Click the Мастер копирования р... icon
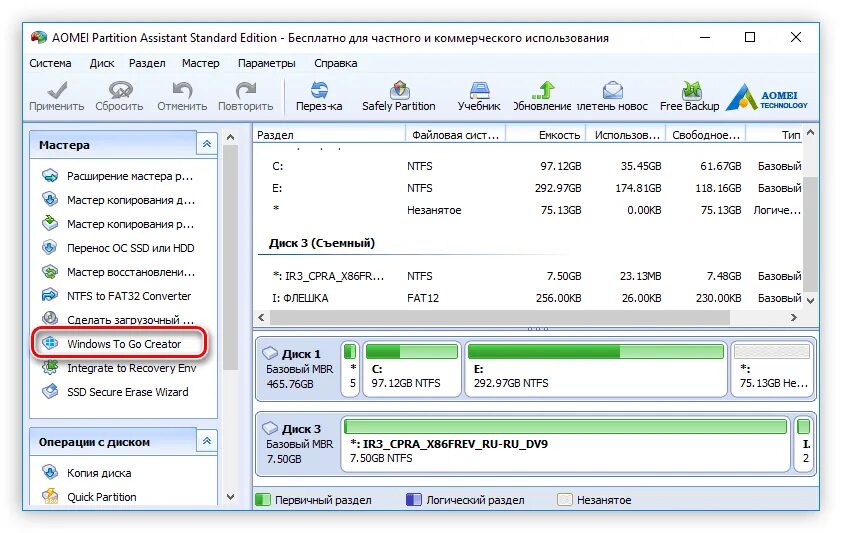This screenshot has height=533, width=842. pos(50,223)
